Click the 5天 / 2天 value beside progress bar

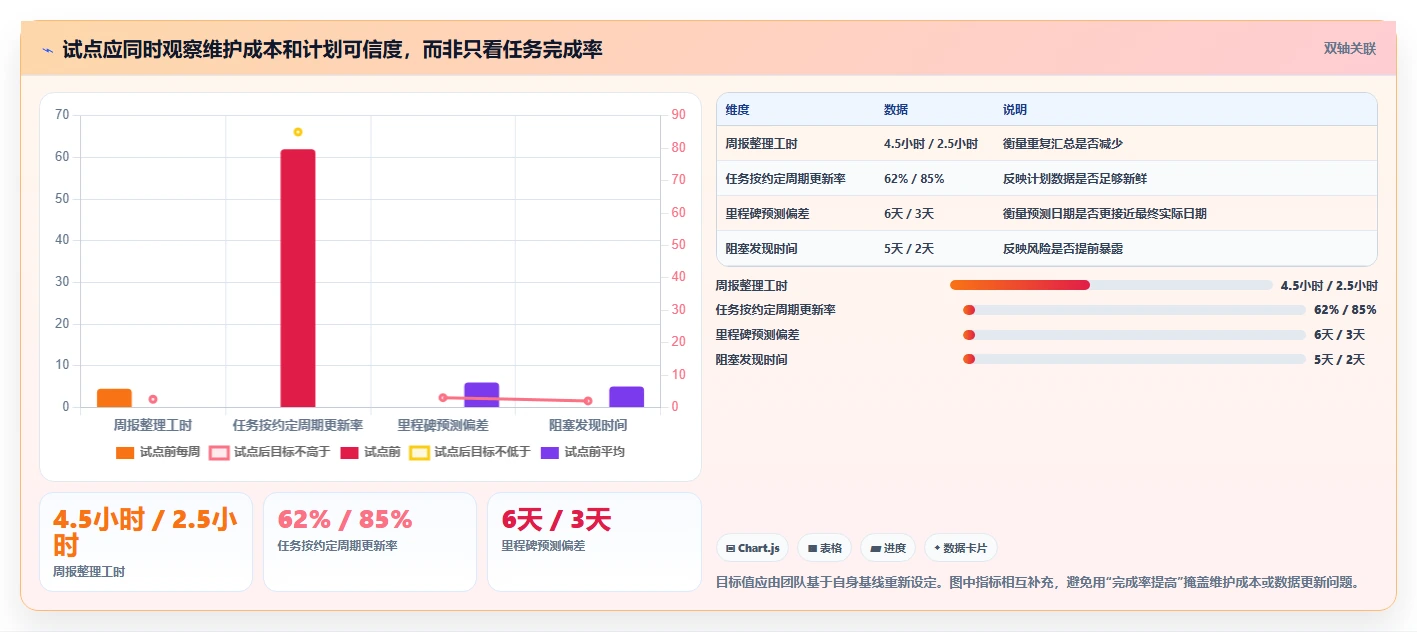(1339, 360)
